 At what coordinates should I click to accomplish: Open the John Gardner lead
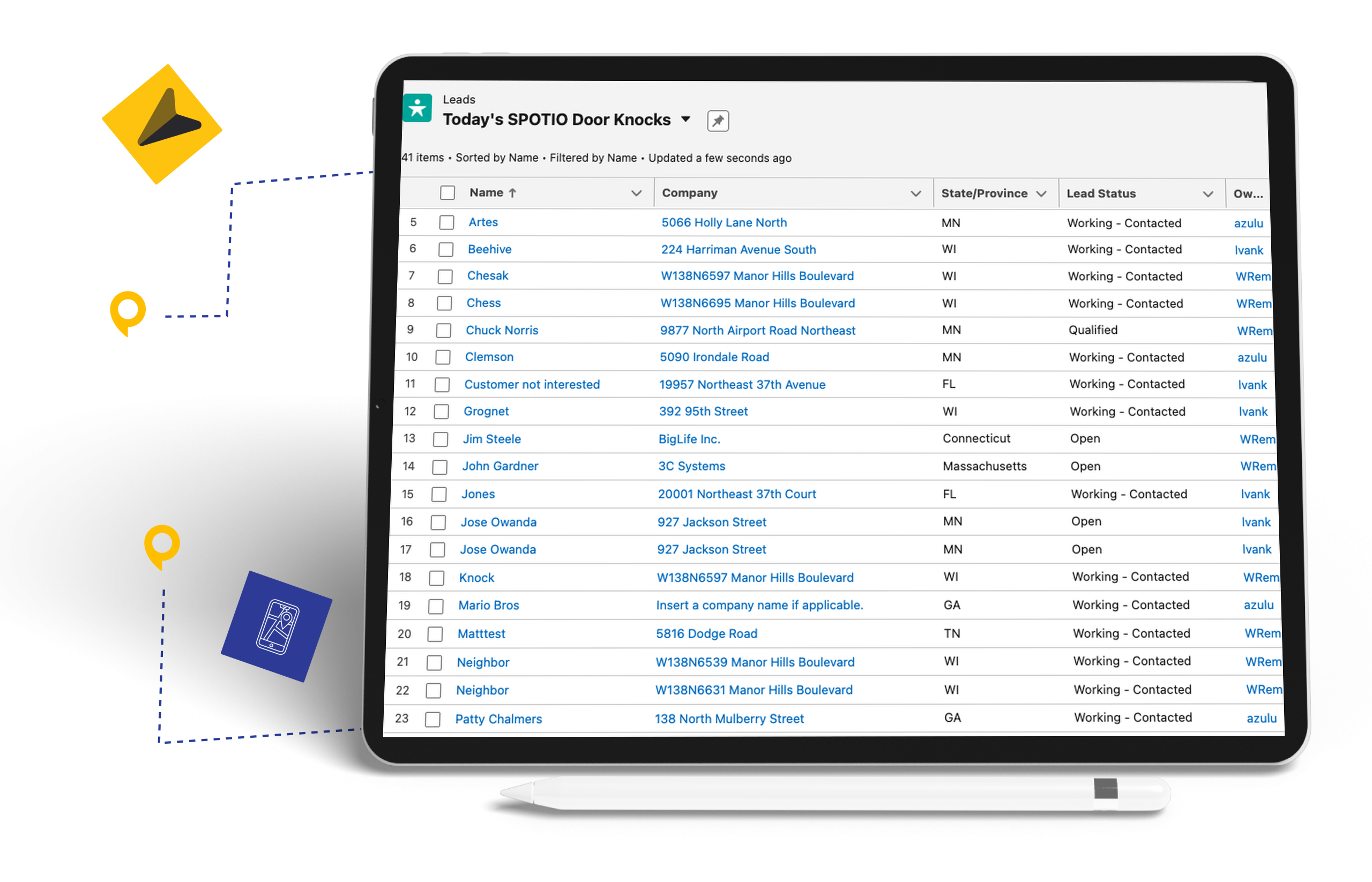tap(500, 466)
